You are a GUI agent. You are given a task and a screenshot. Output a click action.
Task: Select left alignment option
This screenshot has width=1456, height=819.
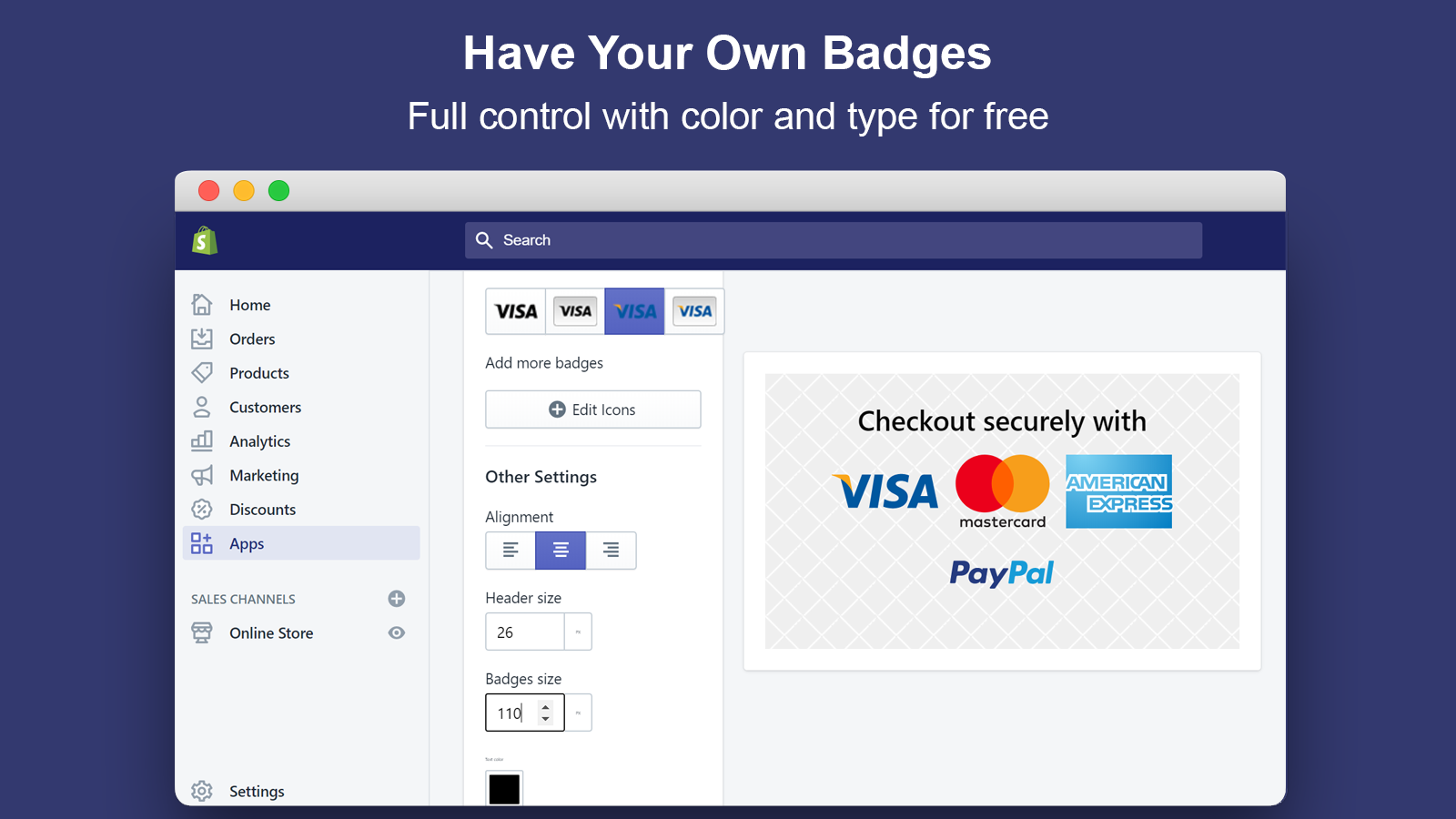(x=511, y=551)
